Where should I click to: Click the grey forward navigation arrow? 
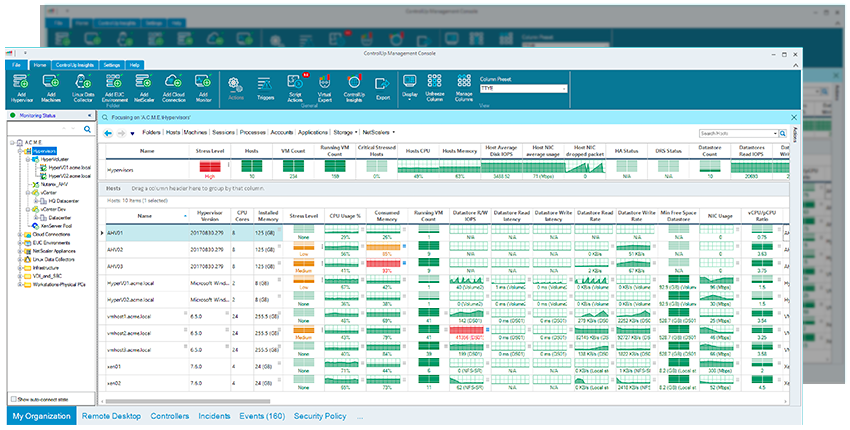point(121,133)
